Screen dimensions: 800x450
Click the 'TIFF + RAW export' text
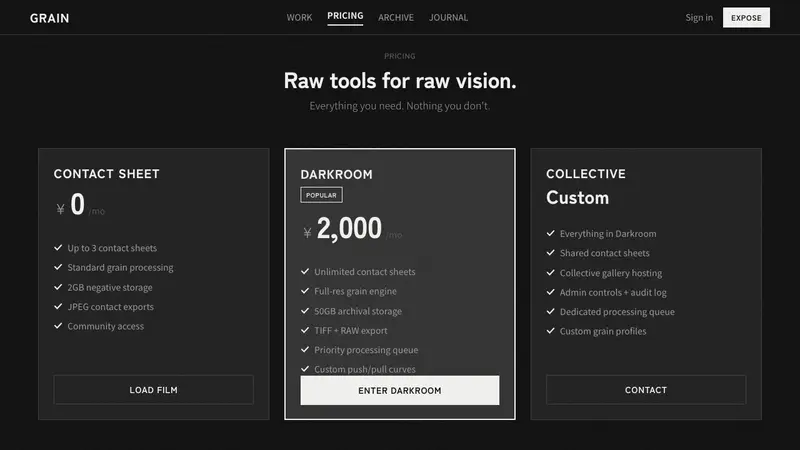[x=351, y=331]
